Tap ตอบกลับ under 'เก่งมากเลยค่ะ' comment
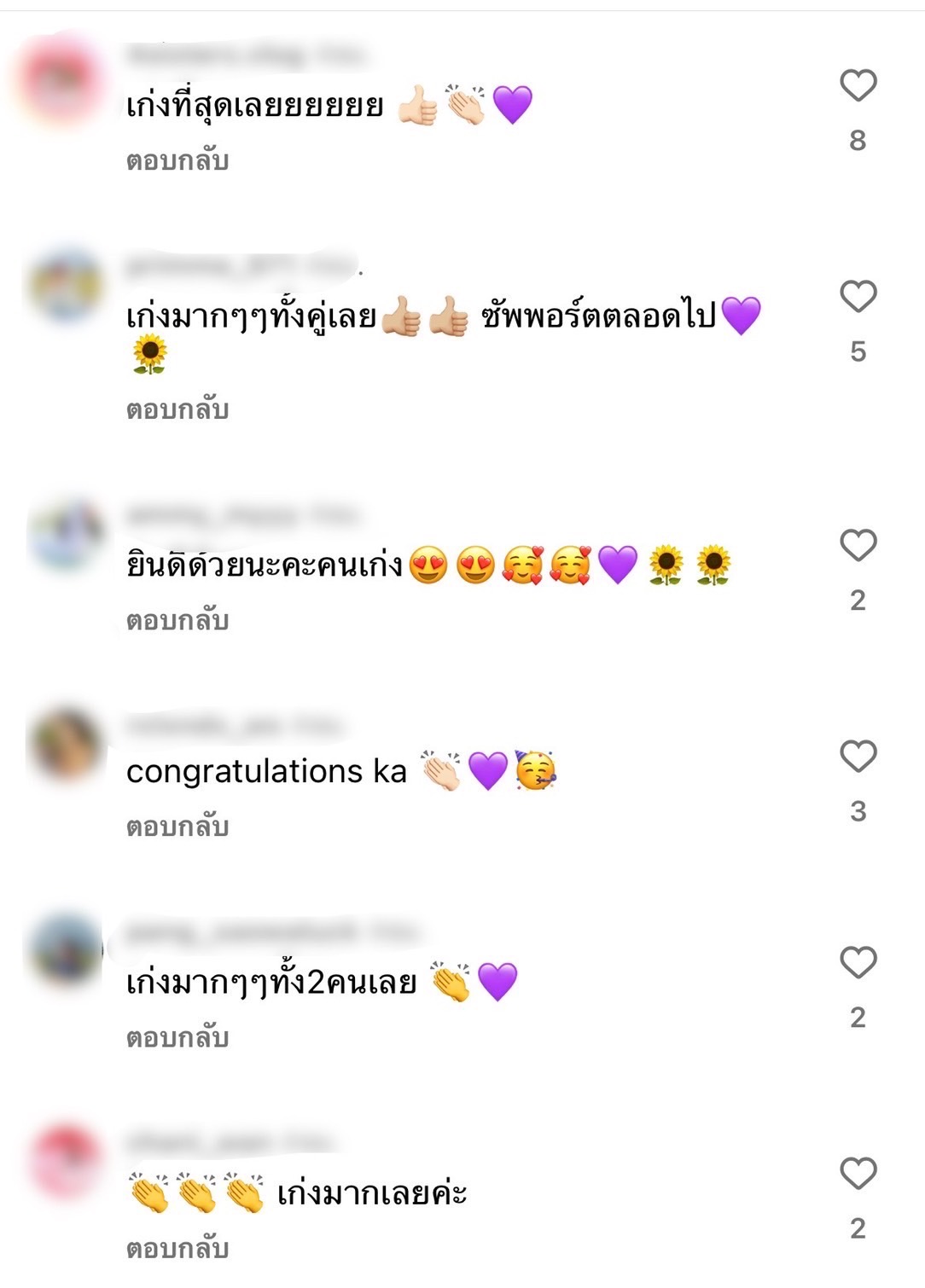 177,1249
